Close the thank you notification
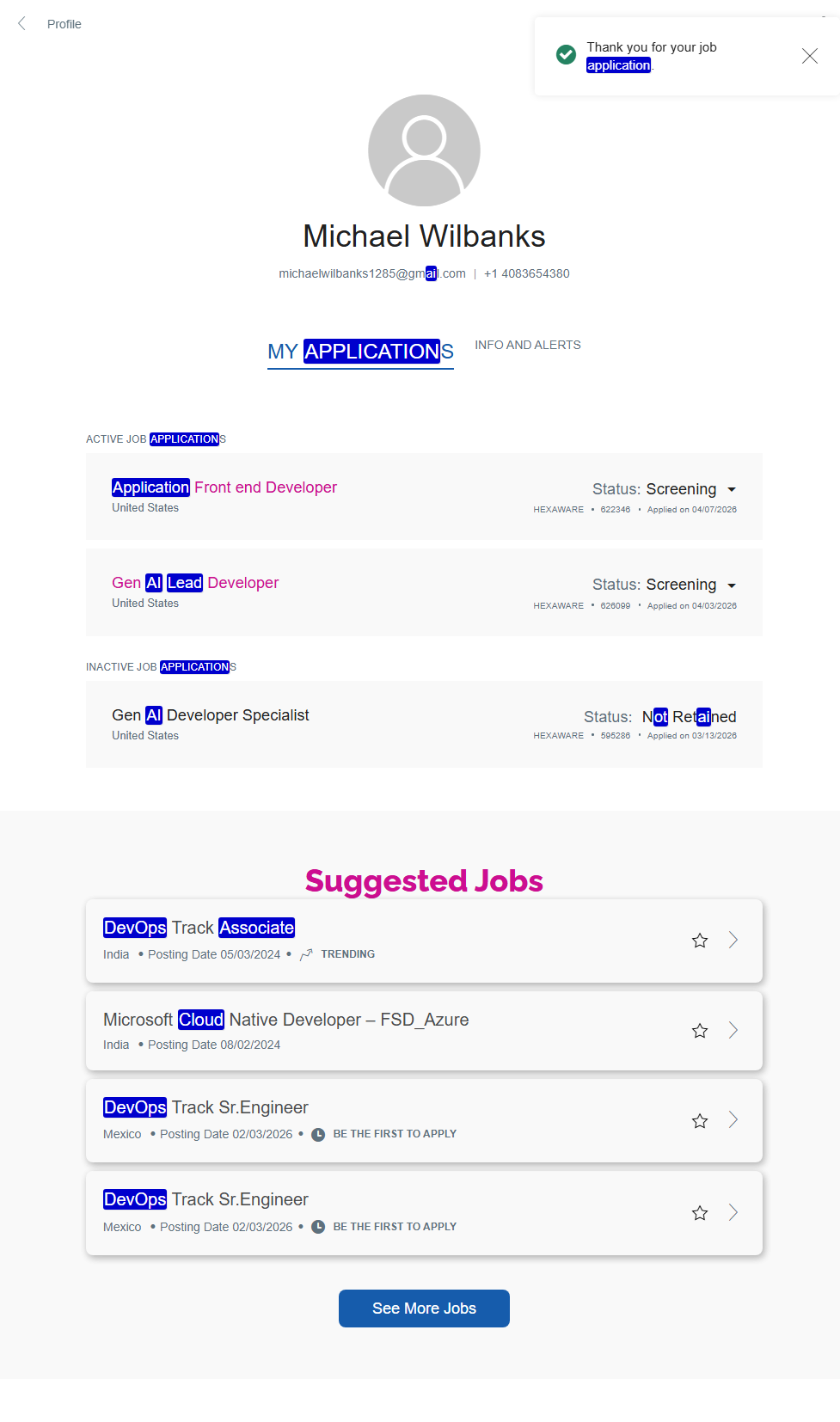Image resolution: width=840 pixels, height=1422 pixels. click(809, 56)
